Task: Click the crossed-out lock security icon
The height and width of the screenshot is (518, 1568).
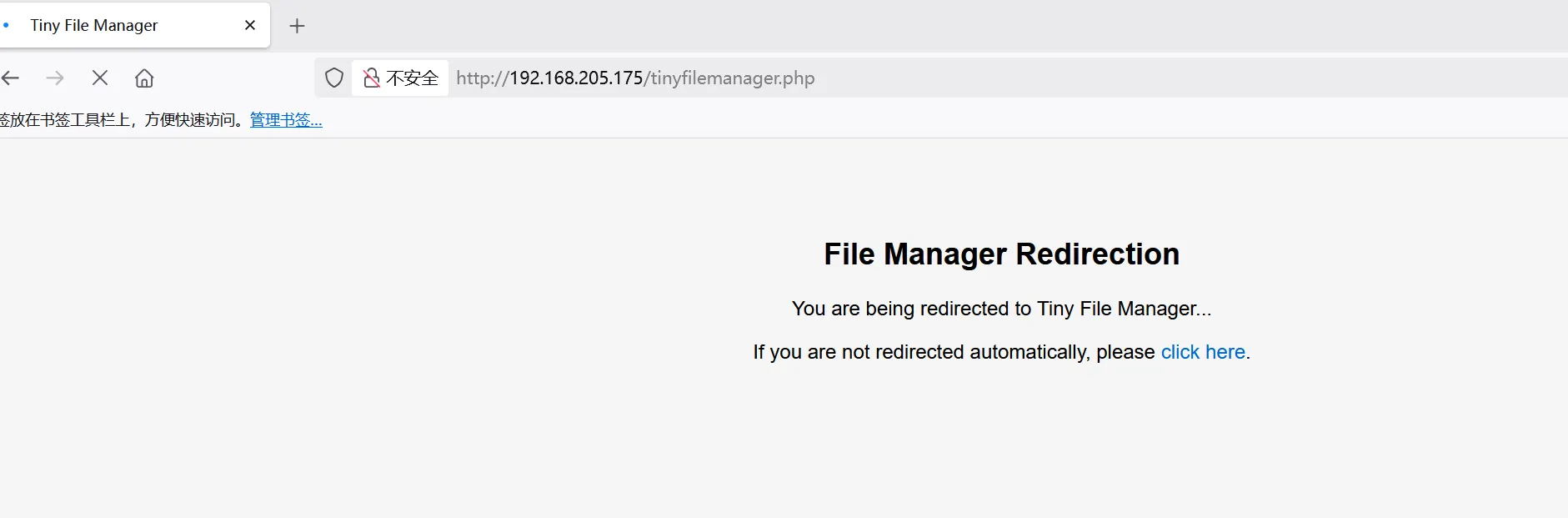Action: 372,78
